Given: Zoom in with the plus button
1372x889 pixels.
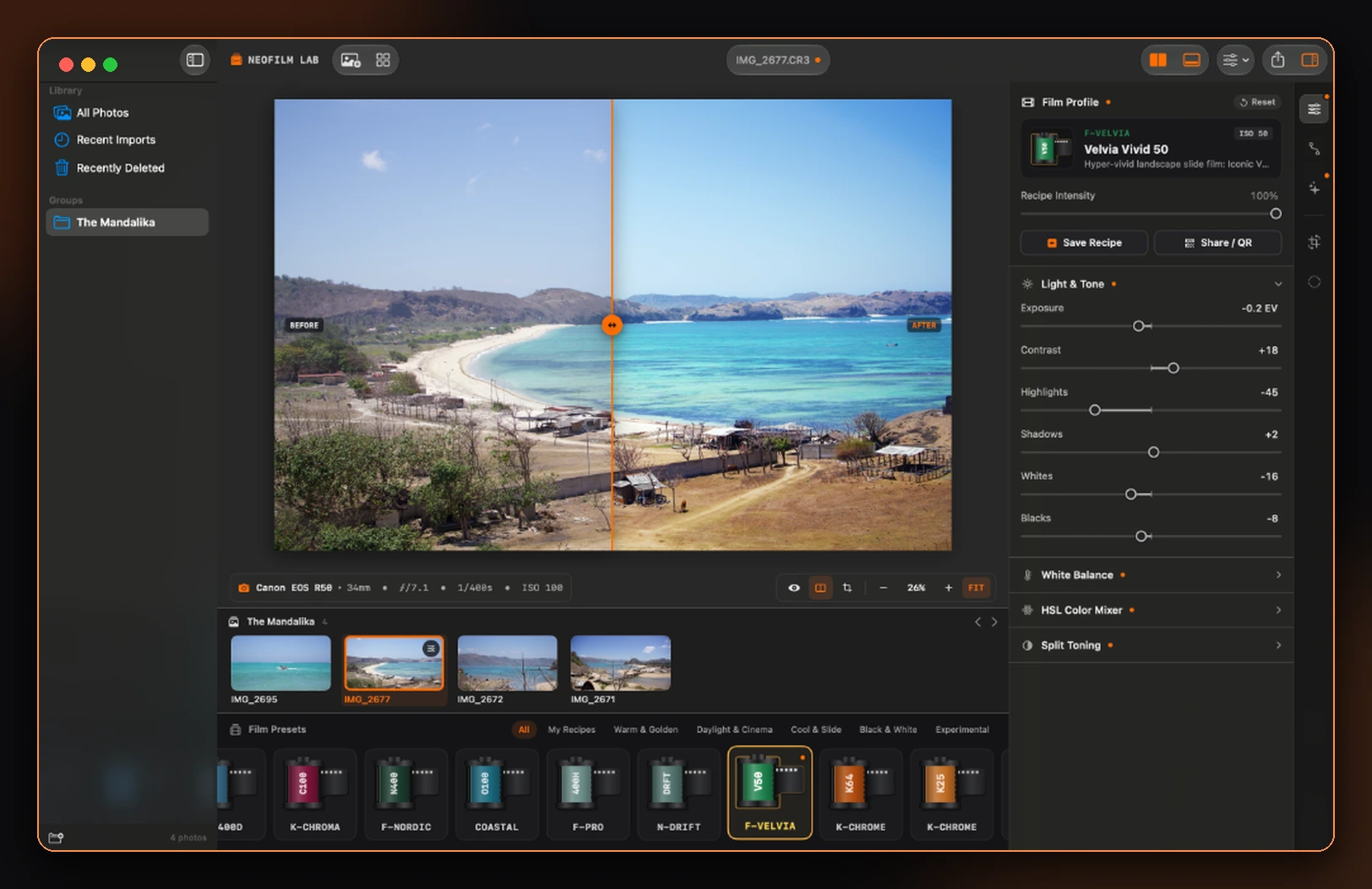Looking at the screenshot, I should pos(948,587).
